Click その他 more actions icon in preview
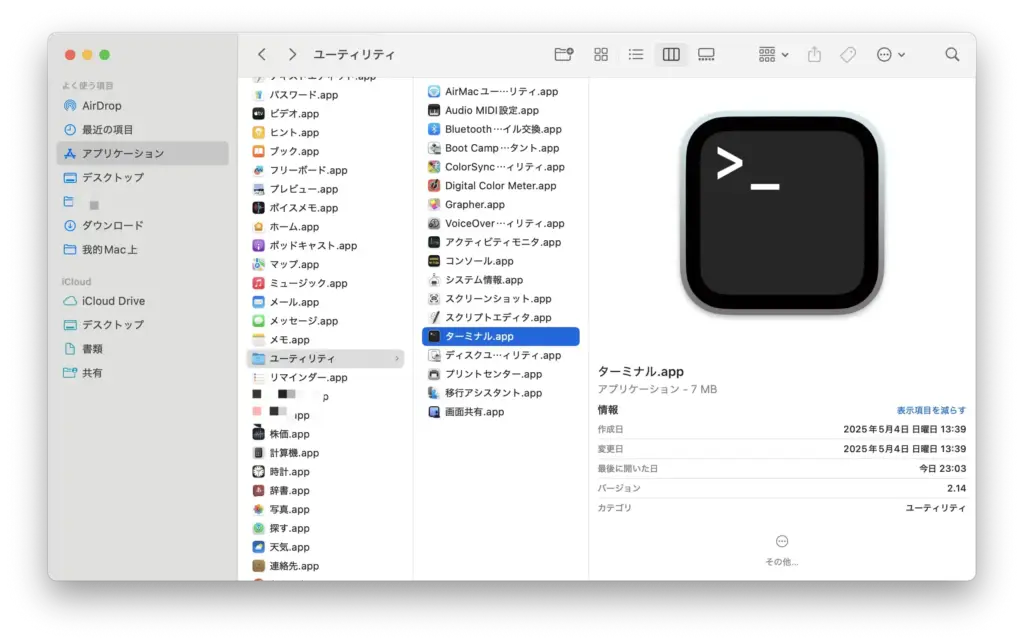This screenshot has width=1024, height=644. click(782, 541)
